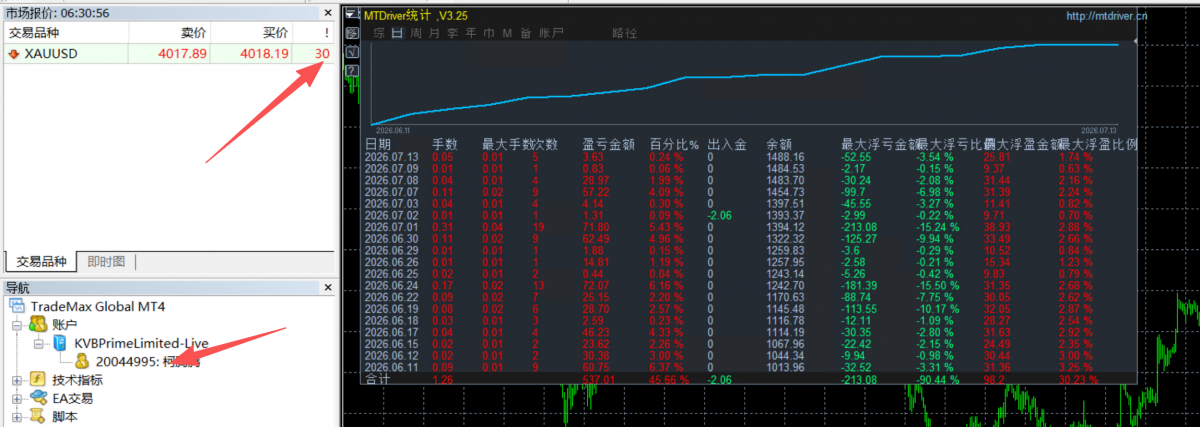Open the question mark help button of MTDriver
1200x427 pixels.
coord(352,69)
